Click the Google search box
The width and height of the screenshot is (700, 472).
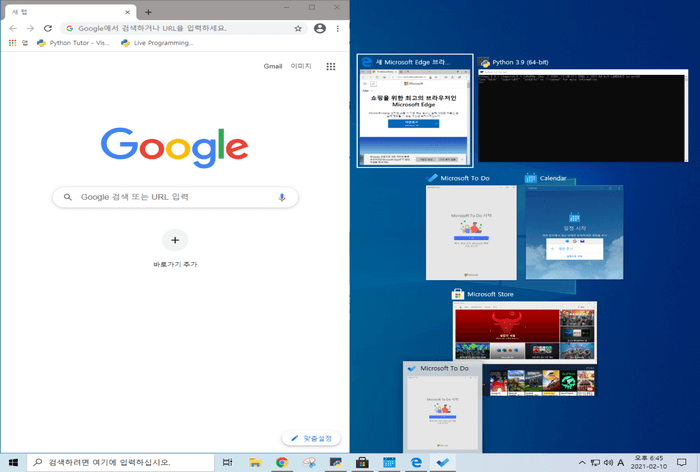(x=175, y=197)
